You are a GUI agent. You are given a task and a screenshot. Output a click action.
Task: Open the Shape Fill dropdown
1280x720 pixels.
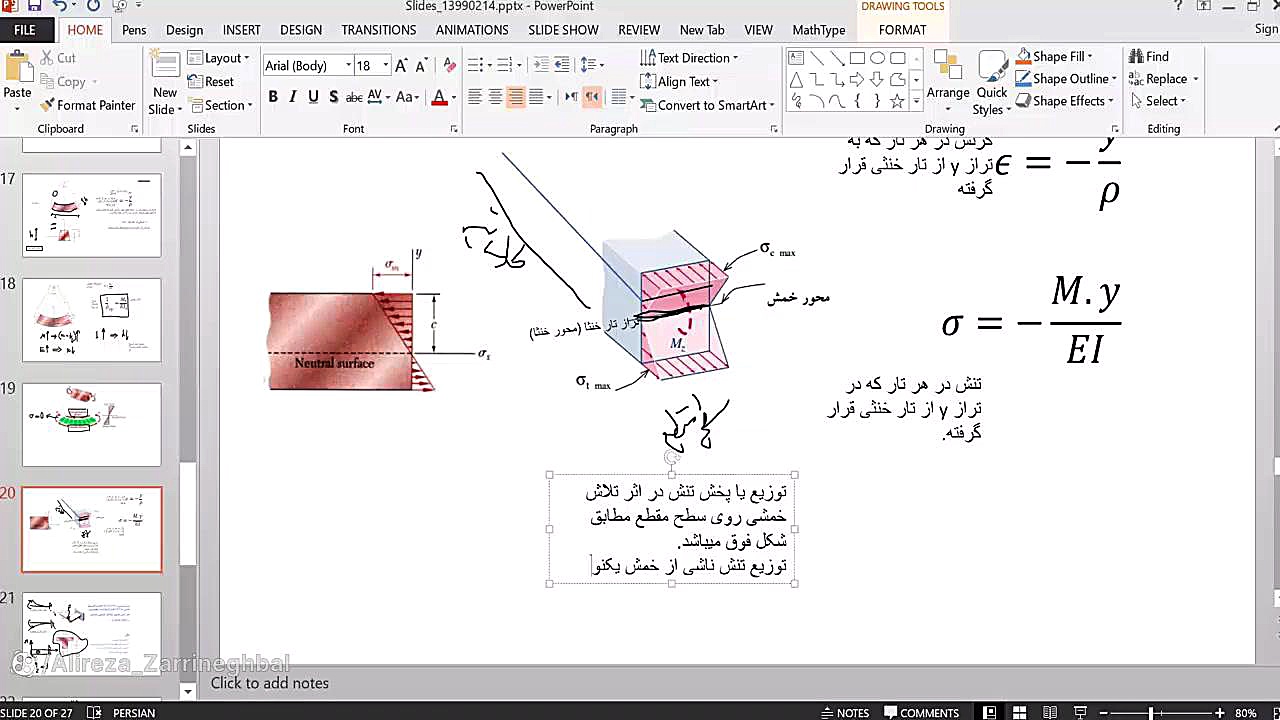pos(1054,57)
